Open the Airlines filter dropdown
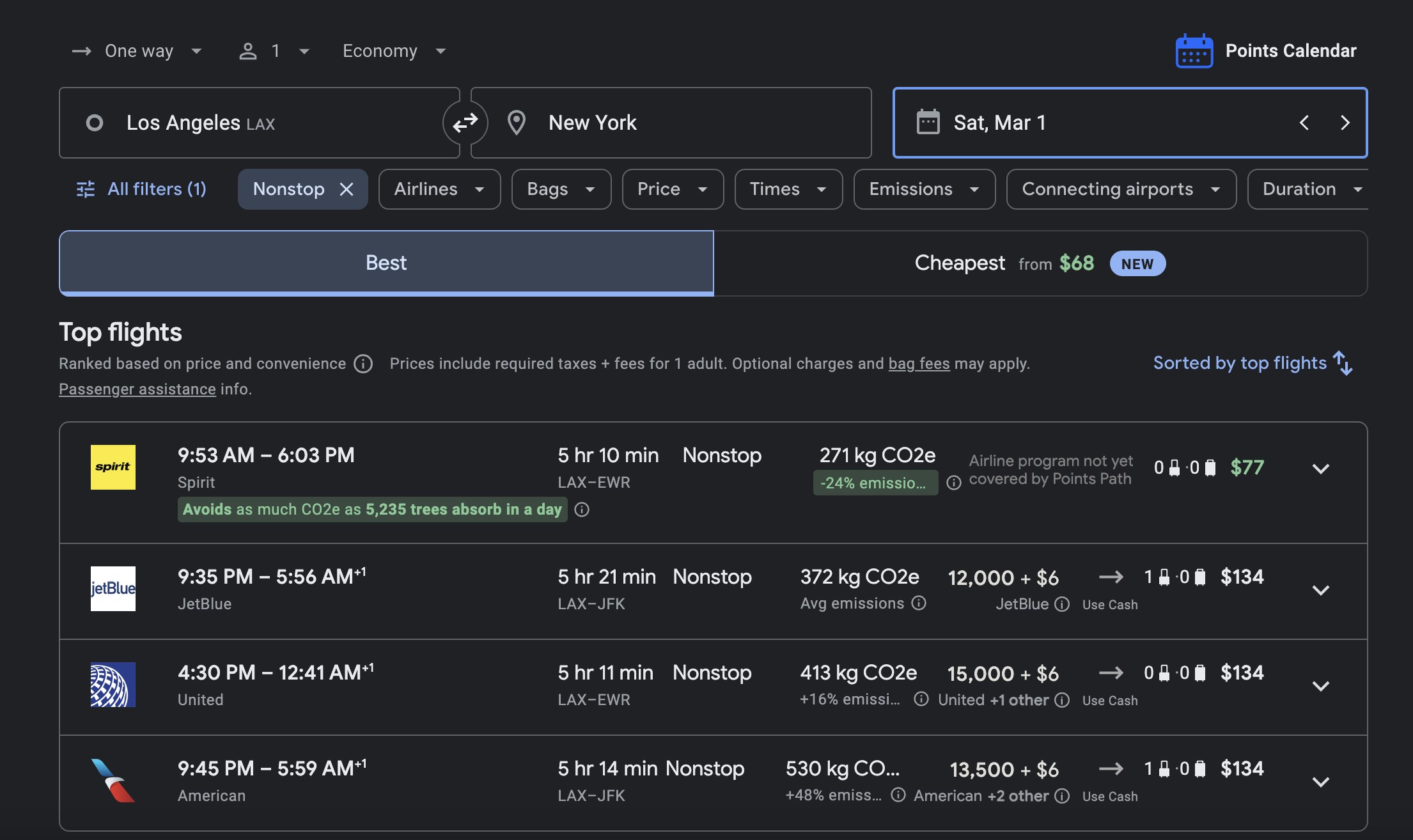Screen dimensions: 1413x840 439,189
